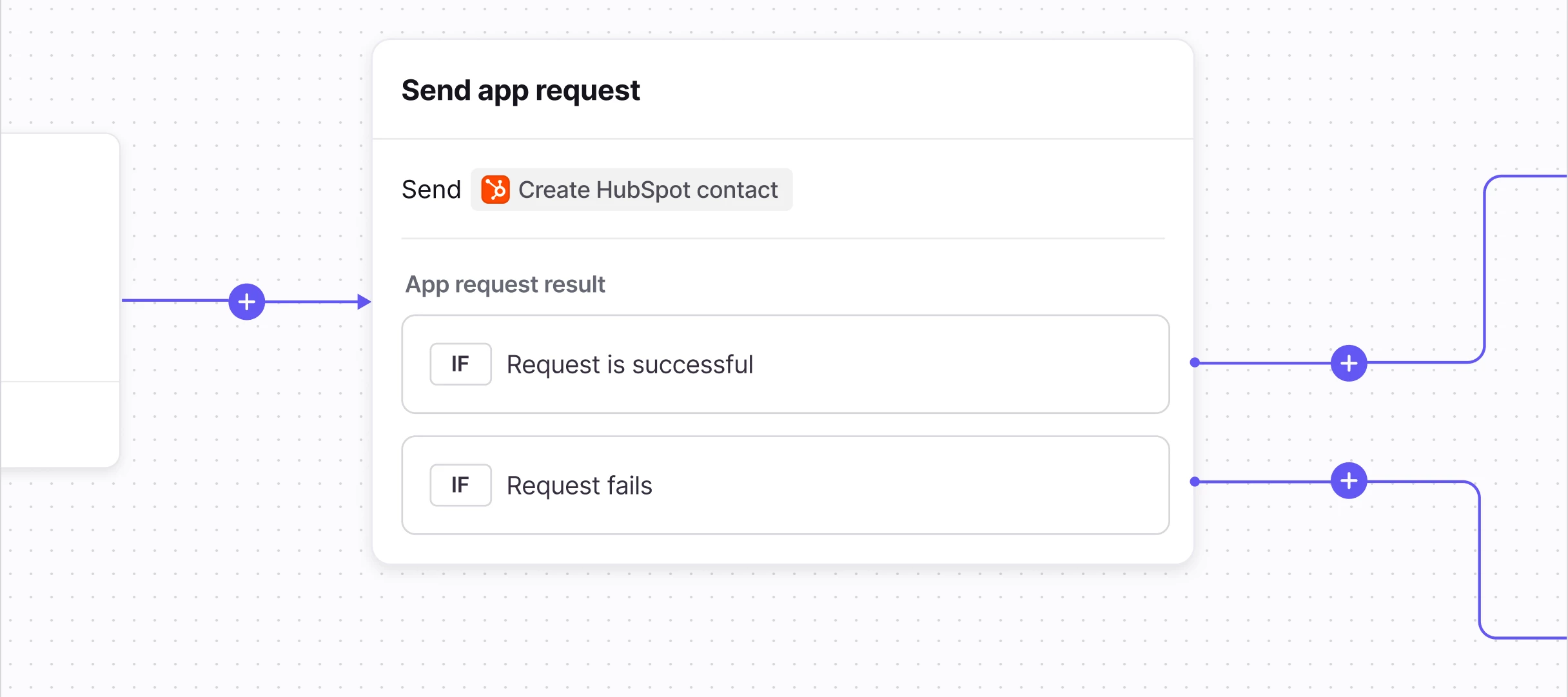The image size is (1568, 697).
Task: Click arrowhead entering Send app request card
Action: tap(364, 302)
